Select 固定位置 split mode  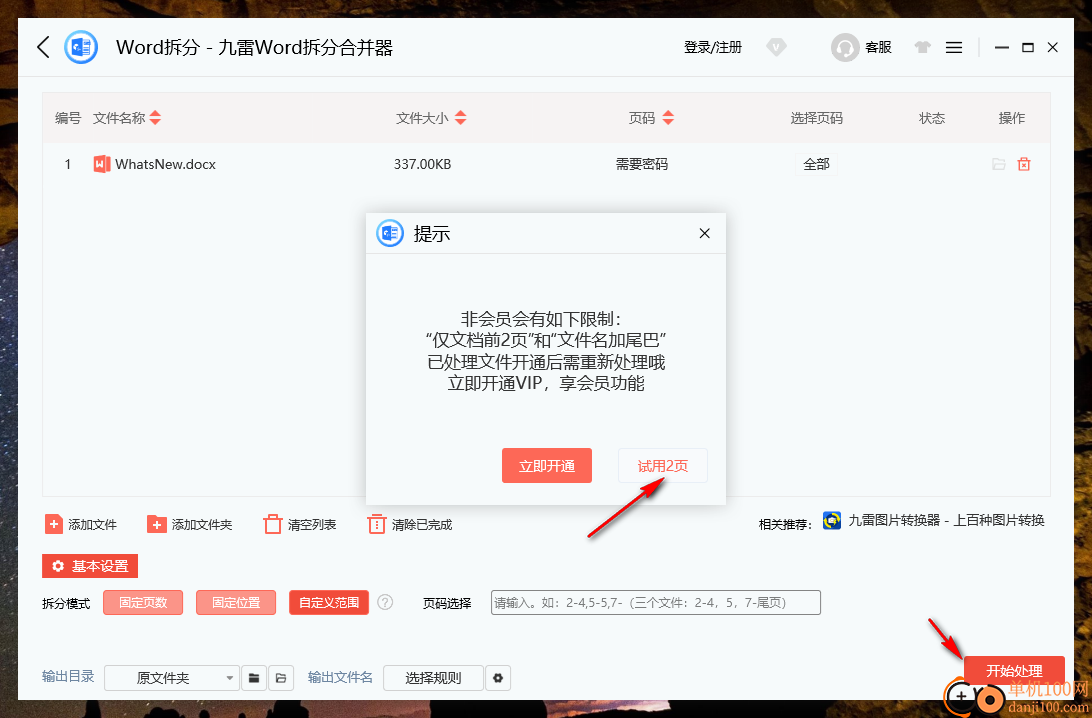[x=236, y=602]
